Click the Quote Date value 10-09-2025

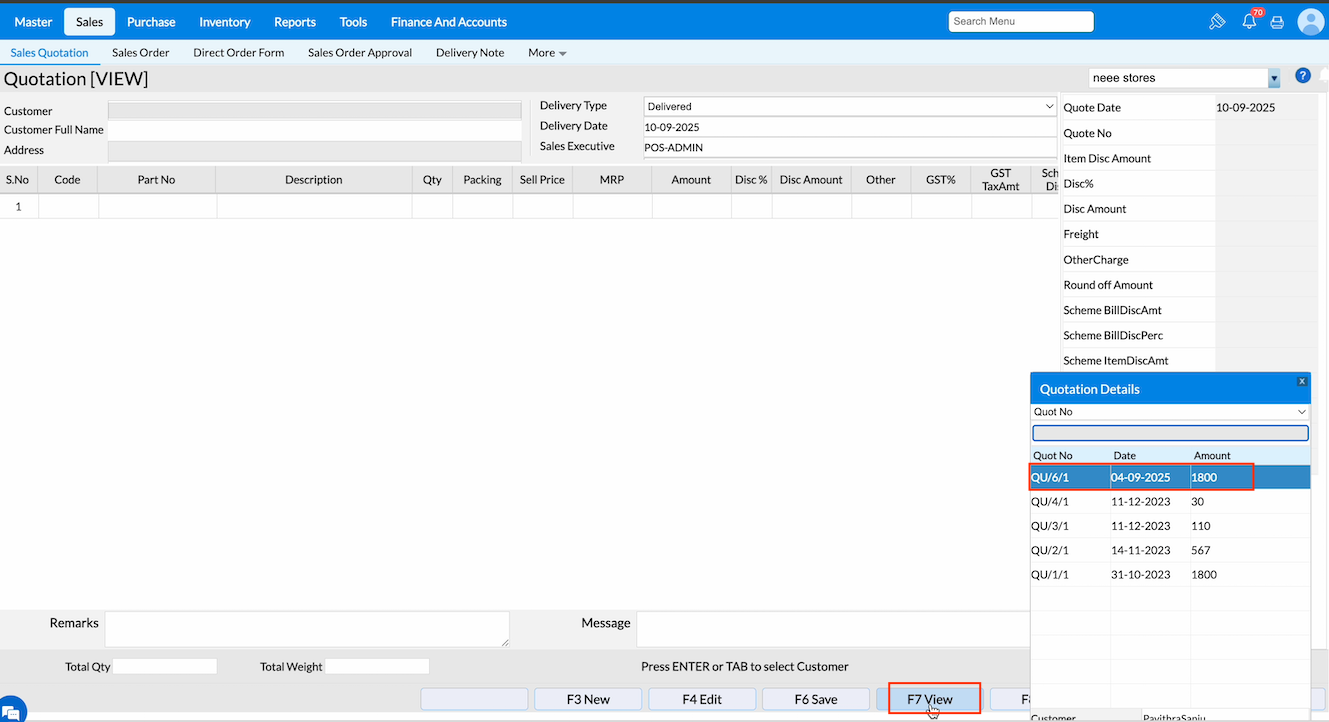[1245, 108]
